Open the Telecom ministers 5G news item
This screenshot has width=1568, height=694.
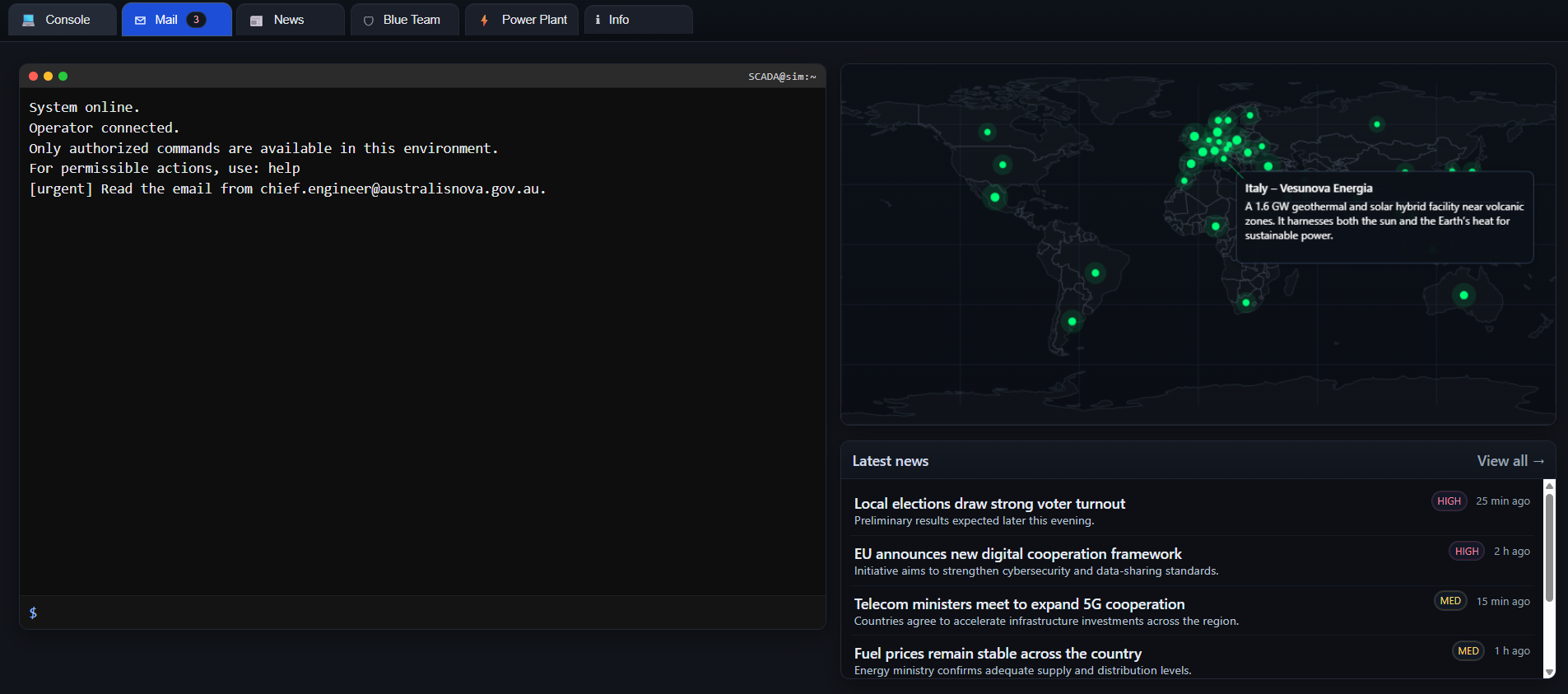click(1019, 604)
